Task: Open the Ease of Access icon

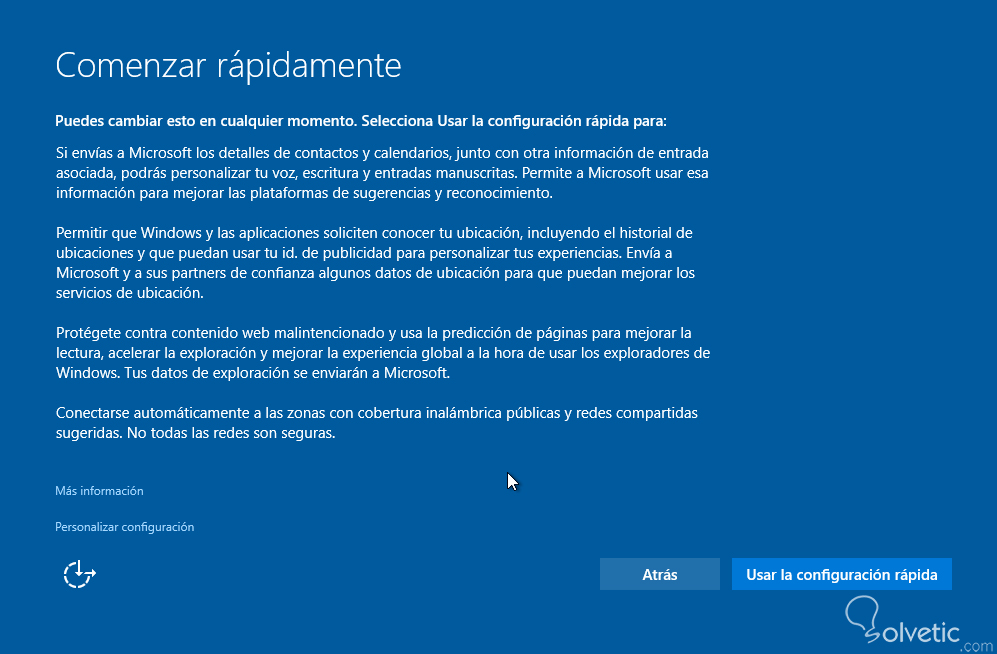Action: click(79, 574)
